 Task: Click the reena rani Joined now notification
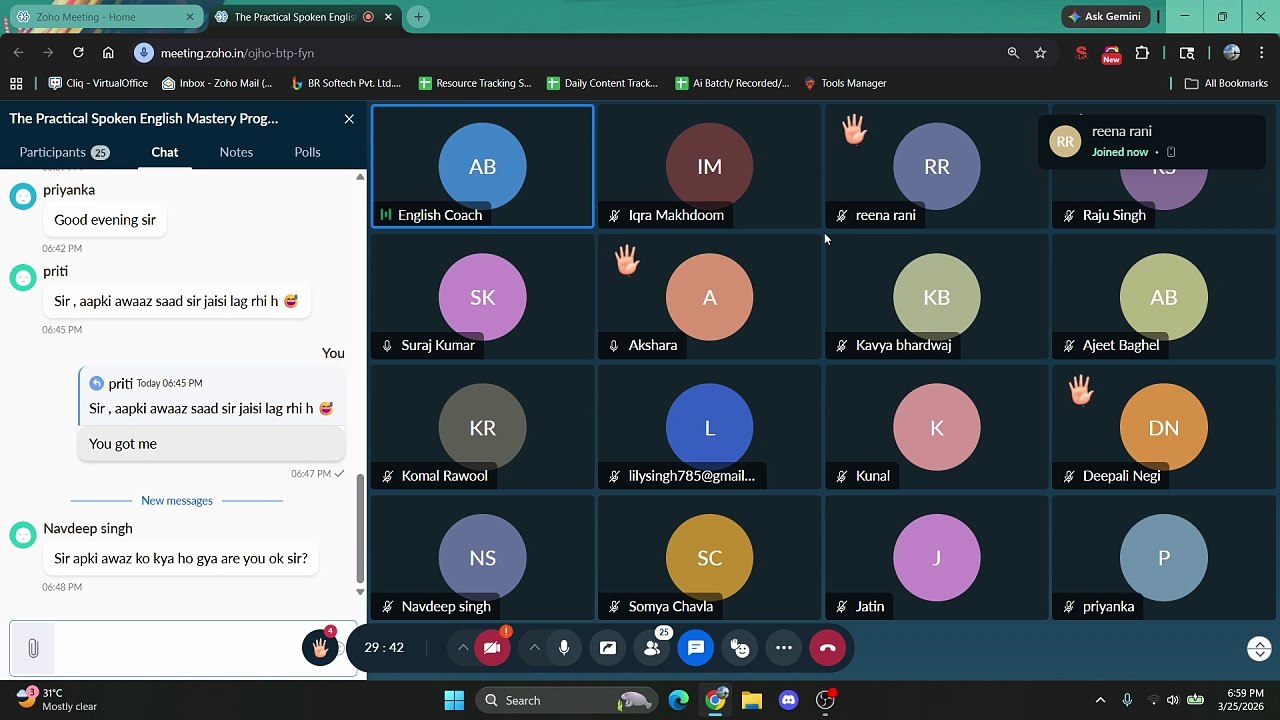(1150, 141)
